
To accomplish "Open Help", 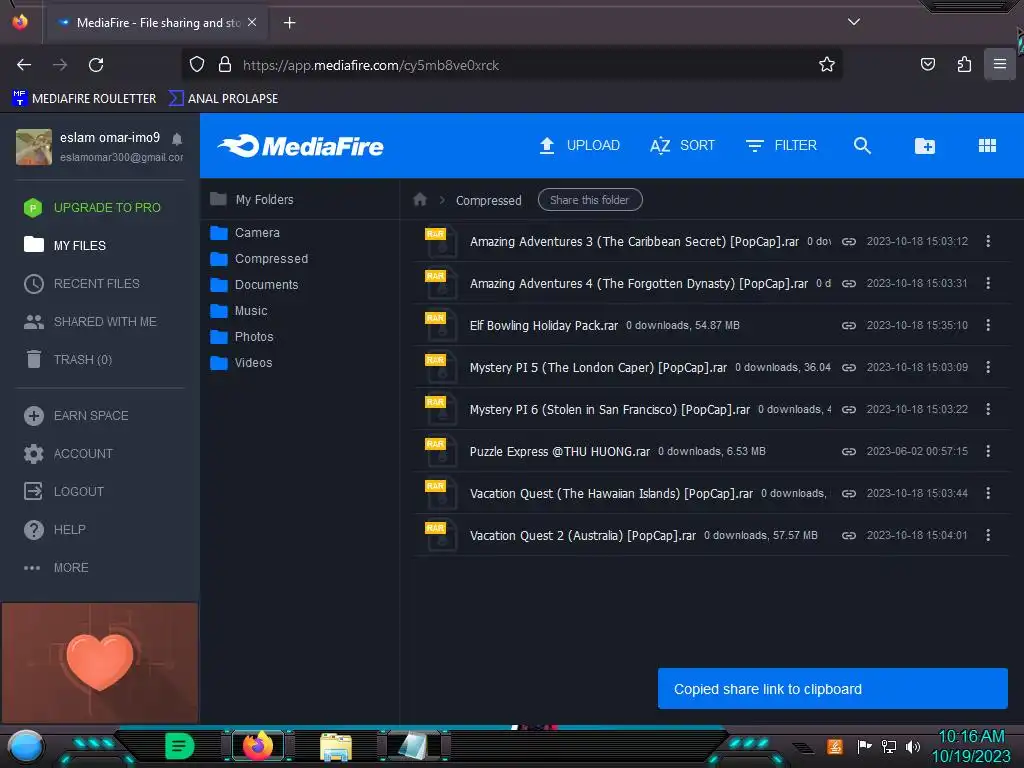I will tap(55, 530).
